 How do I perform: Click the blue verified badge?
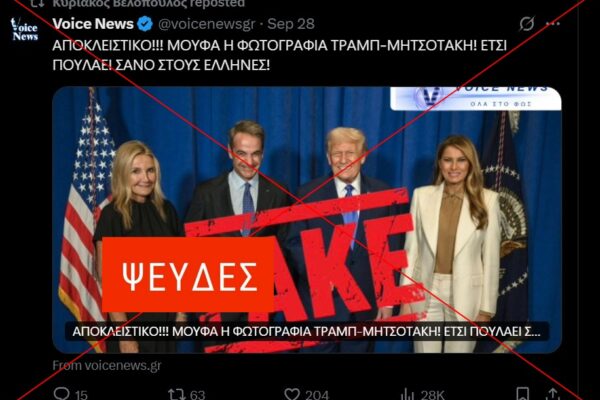click(145, 24)
